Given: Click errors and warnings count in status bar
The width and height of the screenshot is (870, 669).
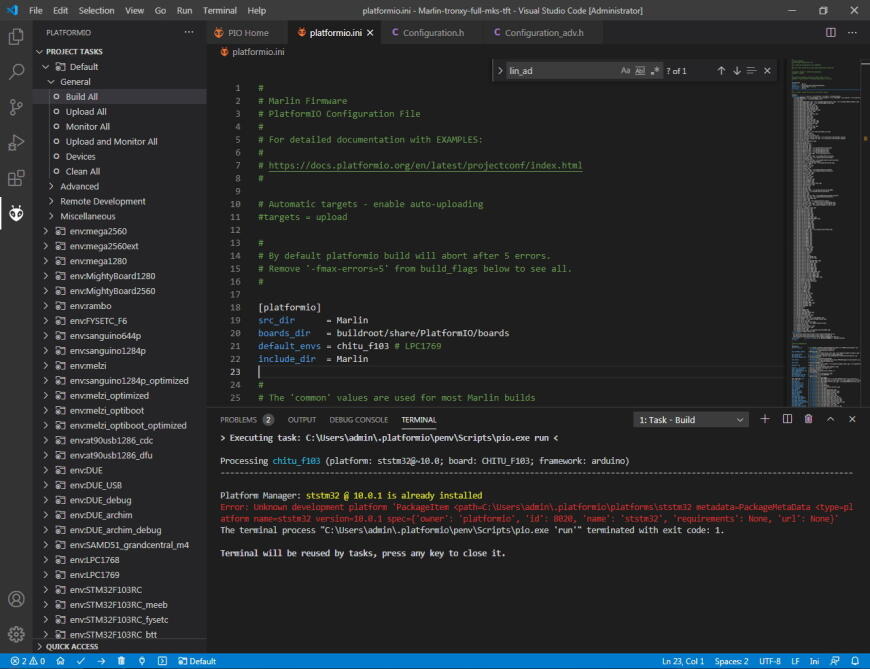Looking at the screenshot, I should (28, 661).
